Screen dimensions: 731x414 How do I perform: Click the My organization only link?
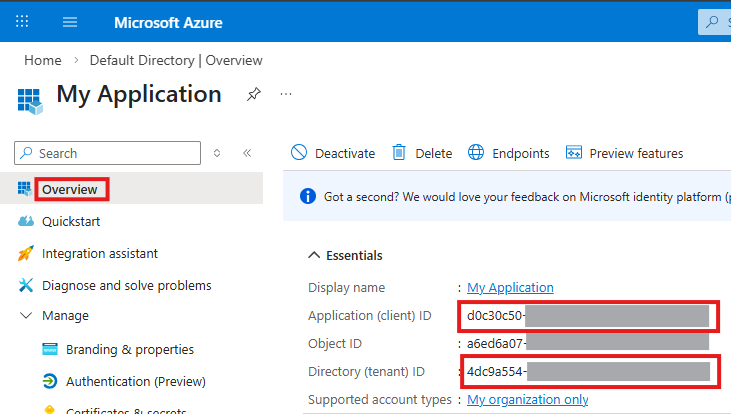[527, 400]
